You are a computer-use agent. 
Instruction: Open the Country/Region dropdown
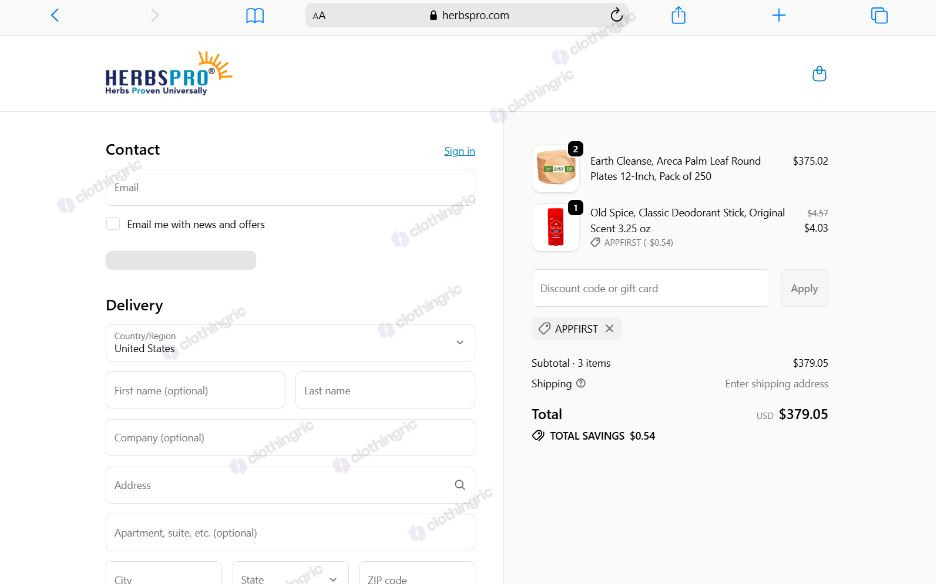pyautogui.click(x=290, y=343)
